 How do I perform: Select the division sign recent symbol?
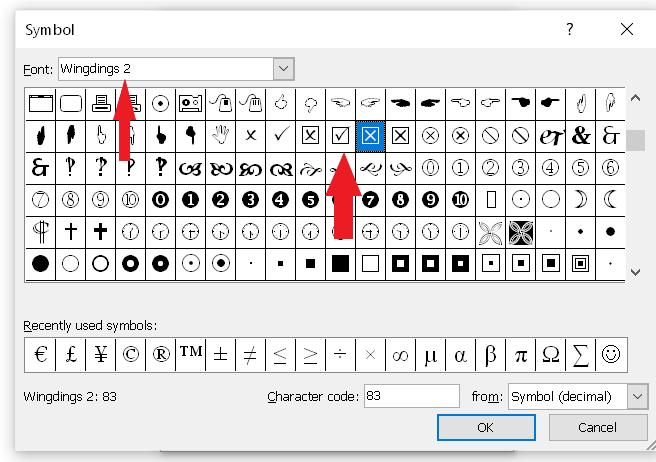click(341, 354)
